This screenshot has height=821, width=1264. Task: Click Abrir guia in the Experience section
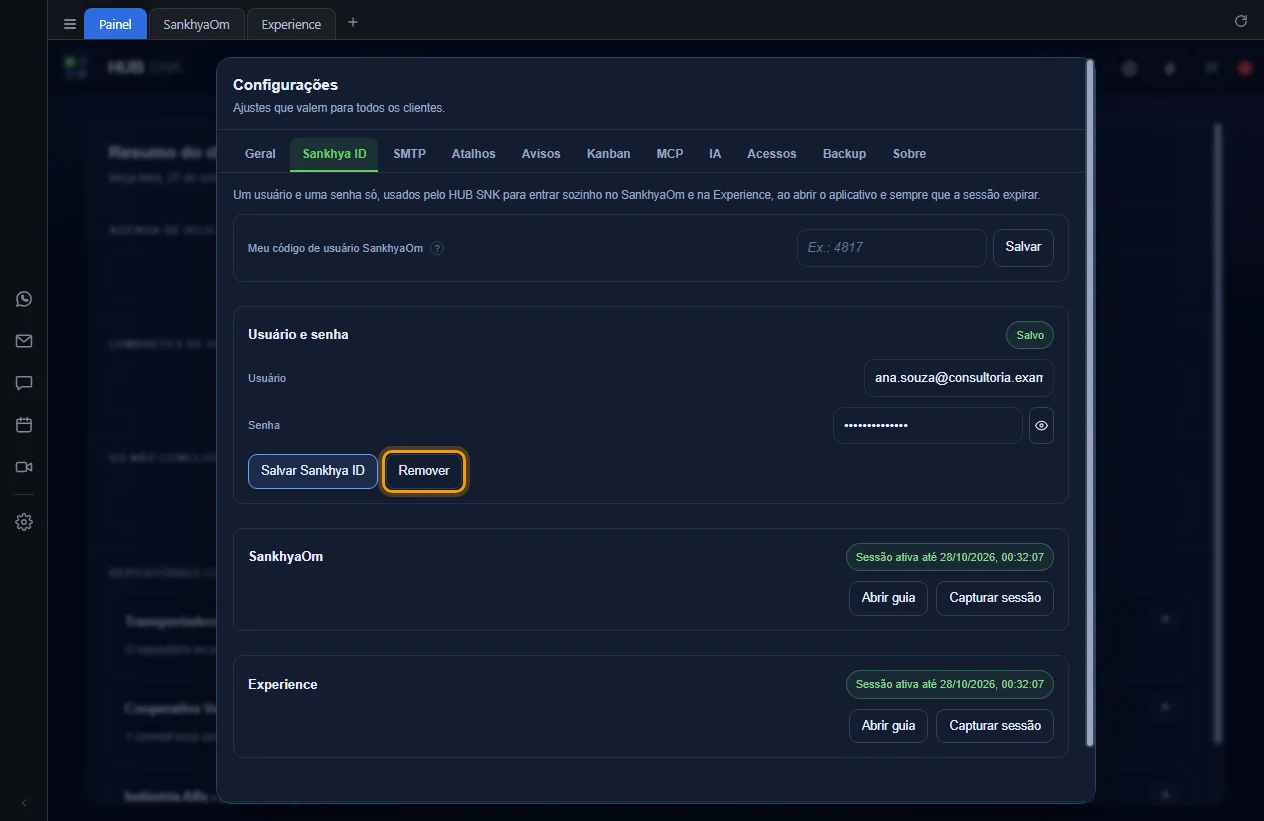point(888,726)
